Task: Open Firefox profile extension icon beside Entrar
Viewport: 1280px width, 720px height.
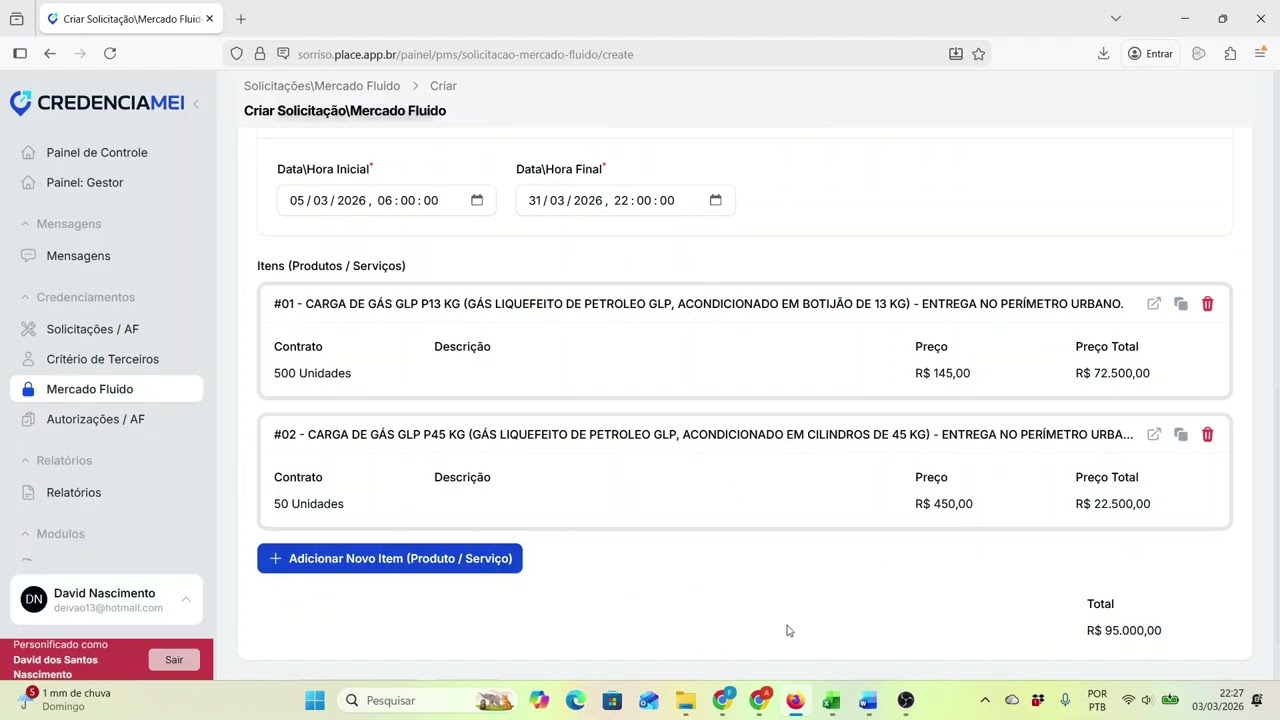Action: point(1199,54)
